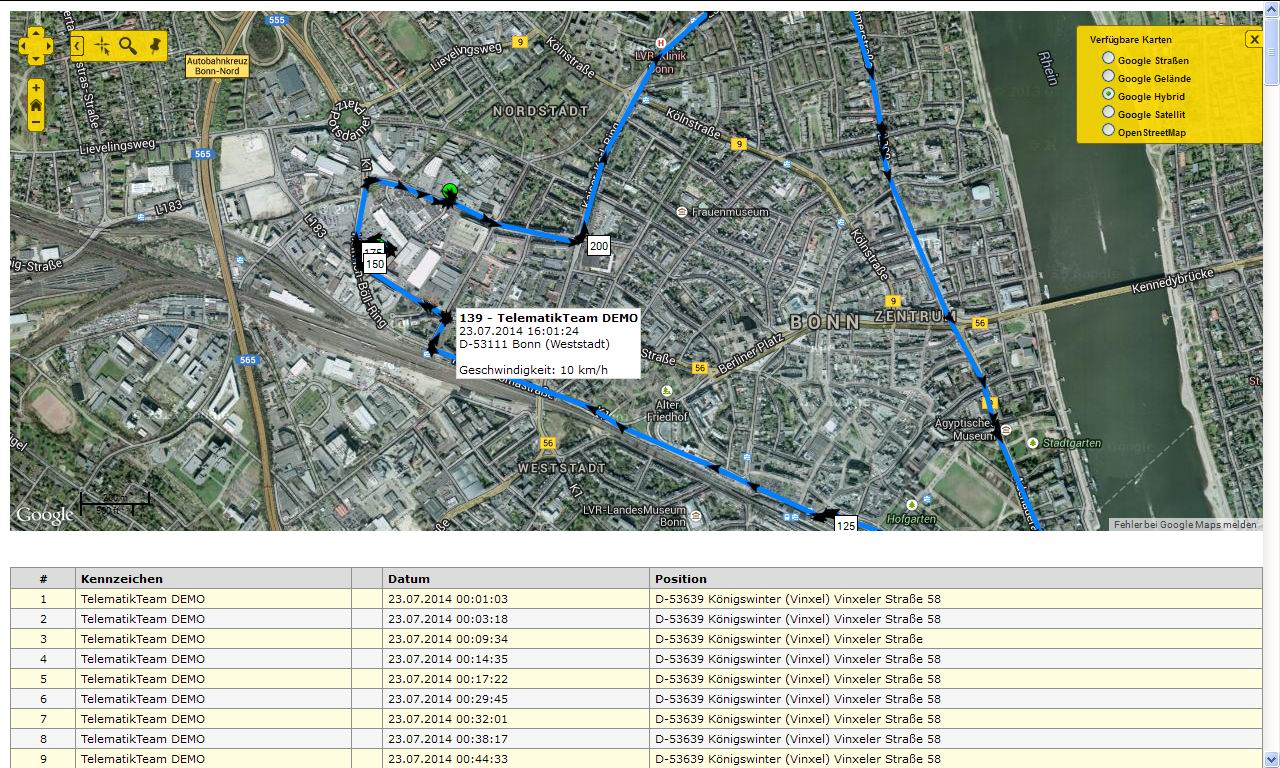This screenshot has height=768, width=1280.
Task: Sort the table by the Datum column
Action: click(x=515, y=578)
